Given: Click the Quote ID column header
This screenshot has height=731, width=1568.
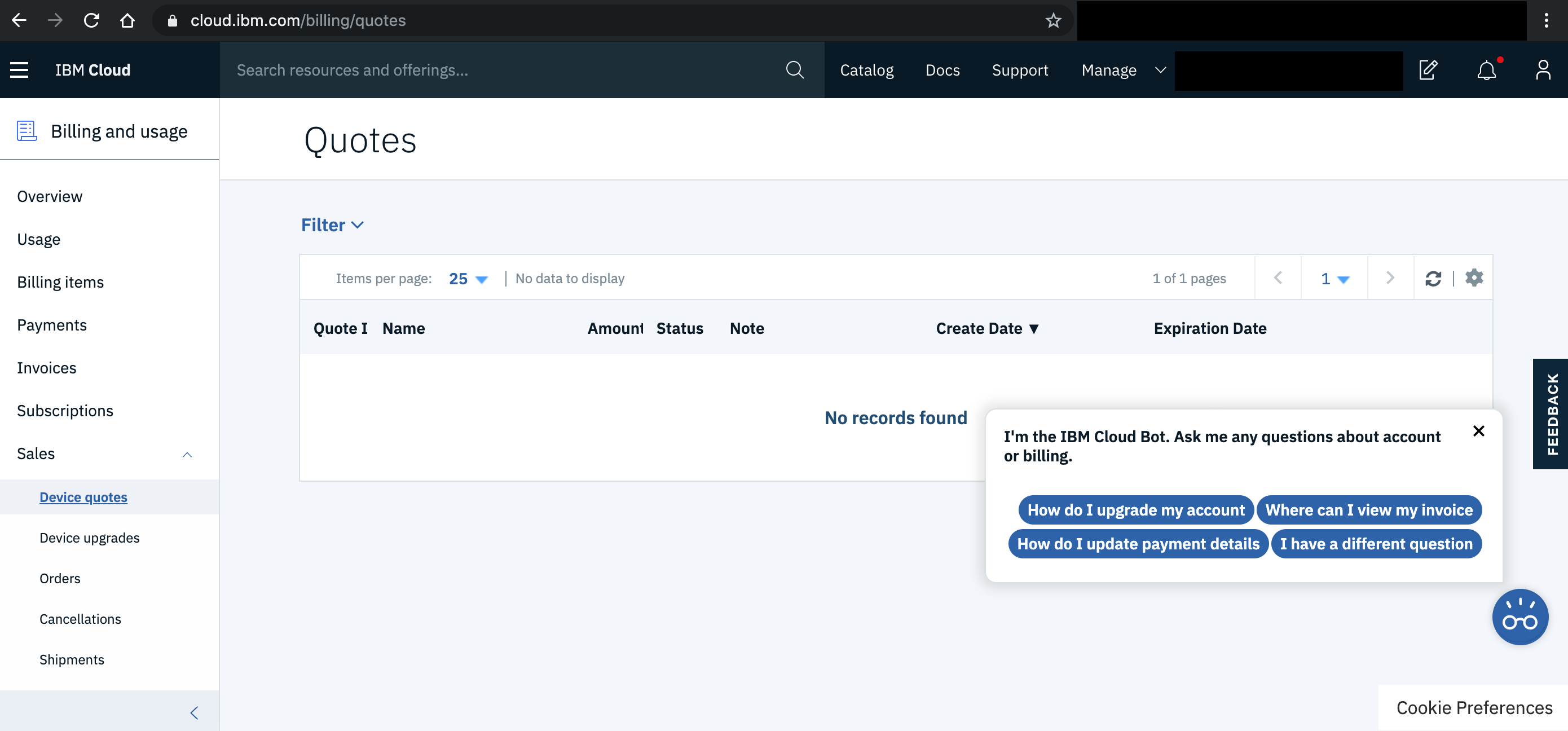Looking at the screenshot, I should [340, 329].
